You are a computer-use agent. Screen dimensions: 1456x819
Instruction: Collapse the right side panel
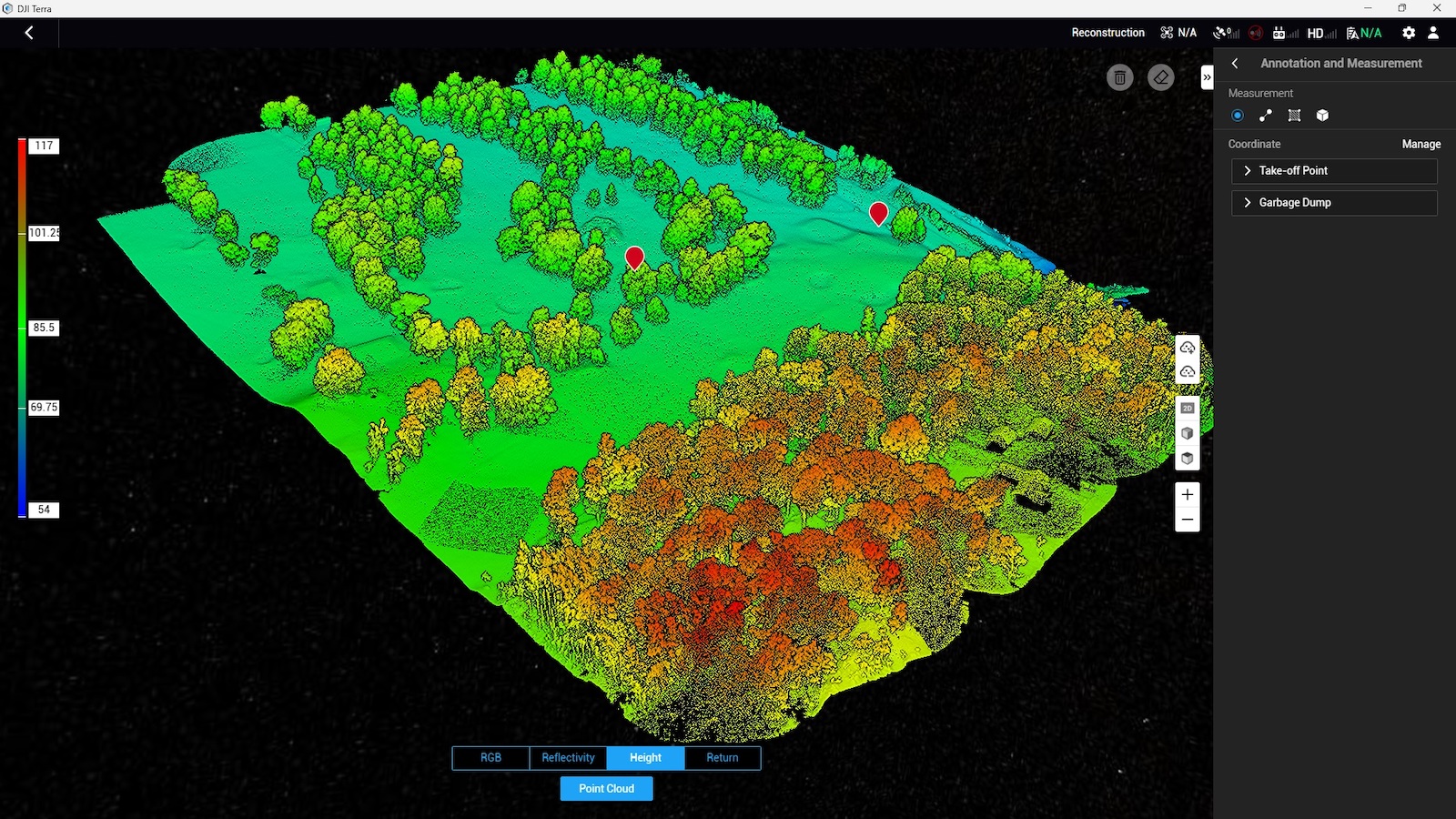pyautogui.click(x=1207, y=77)
